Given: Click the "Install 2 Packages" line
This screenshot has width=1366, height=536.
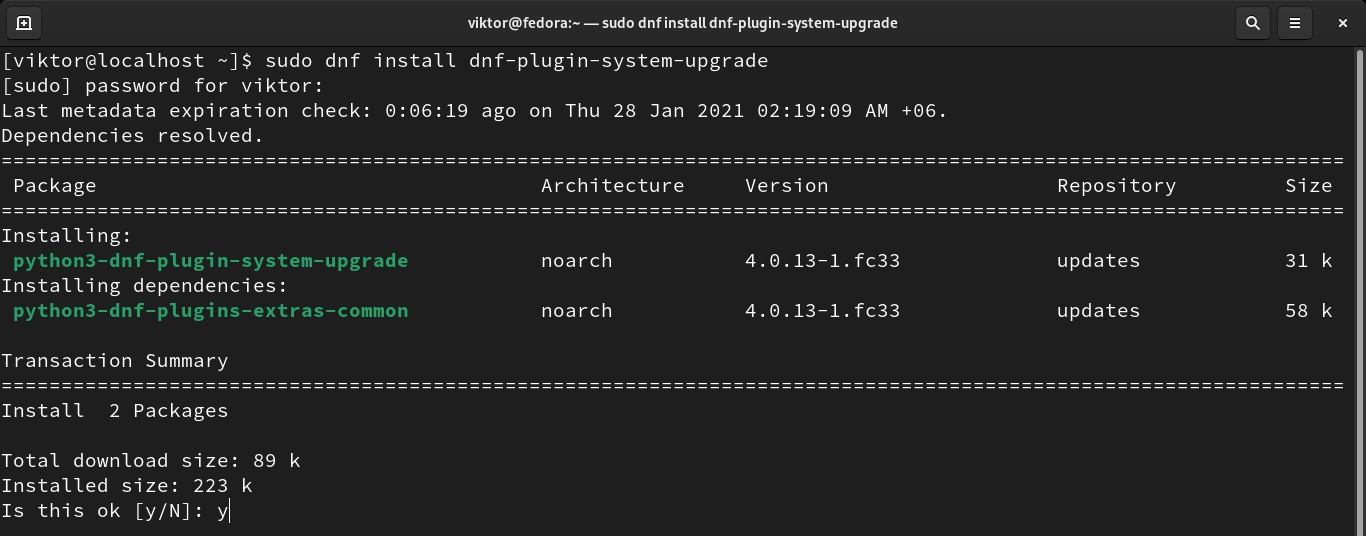Looking at the screenshot, I should [x=115, y=411].
